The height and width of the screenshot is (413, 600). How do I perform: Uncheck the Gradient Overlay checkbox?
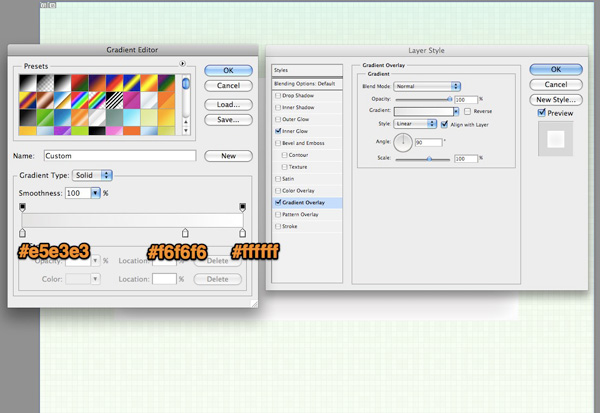pos(278,202)
